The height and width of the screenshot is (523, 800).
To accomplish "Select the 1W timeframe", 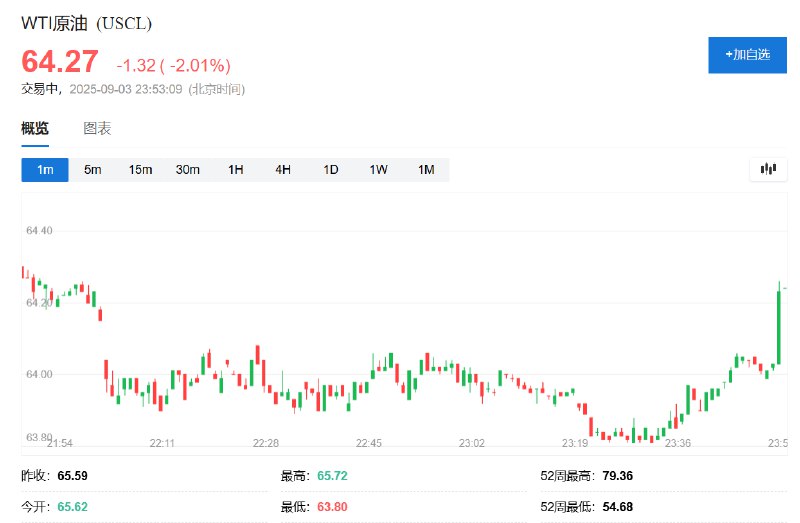I will click(x=378, y=169).
